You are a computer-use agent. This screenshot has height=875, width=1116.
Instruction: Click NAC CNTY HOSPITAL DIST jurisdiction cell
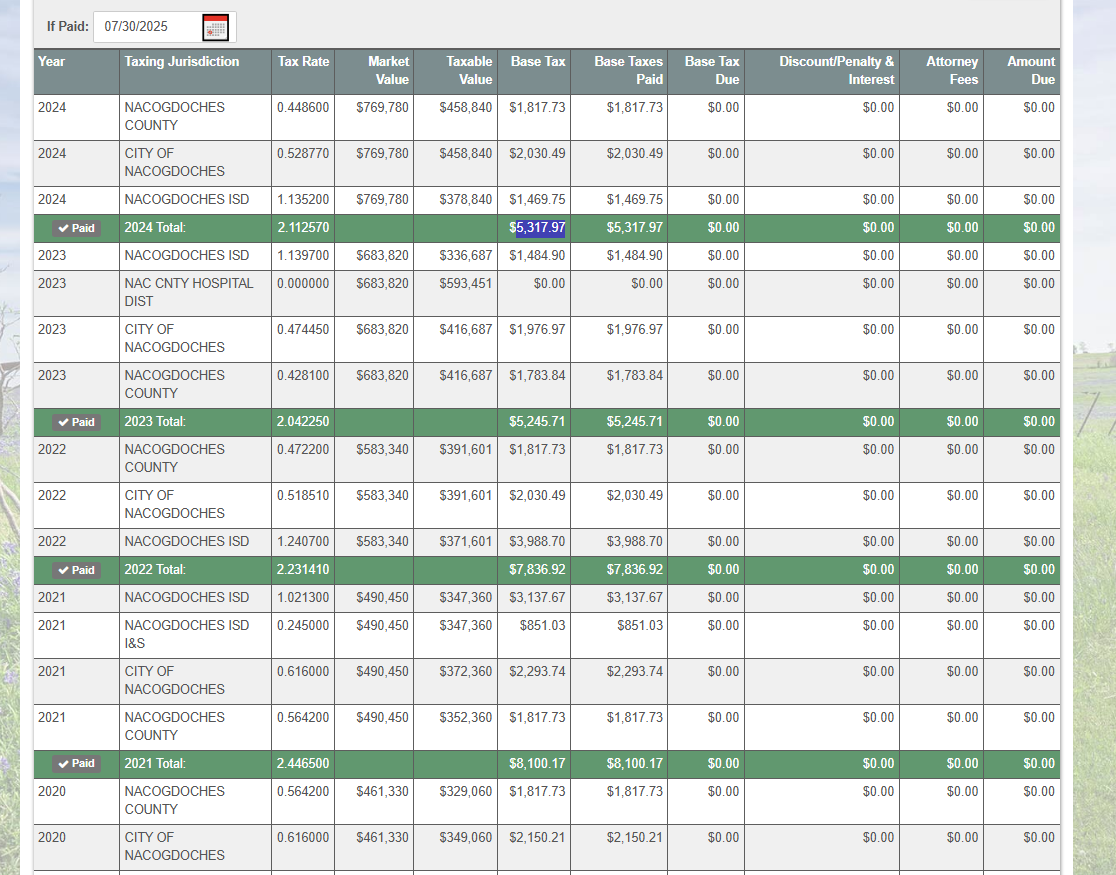tap(189, 292)
